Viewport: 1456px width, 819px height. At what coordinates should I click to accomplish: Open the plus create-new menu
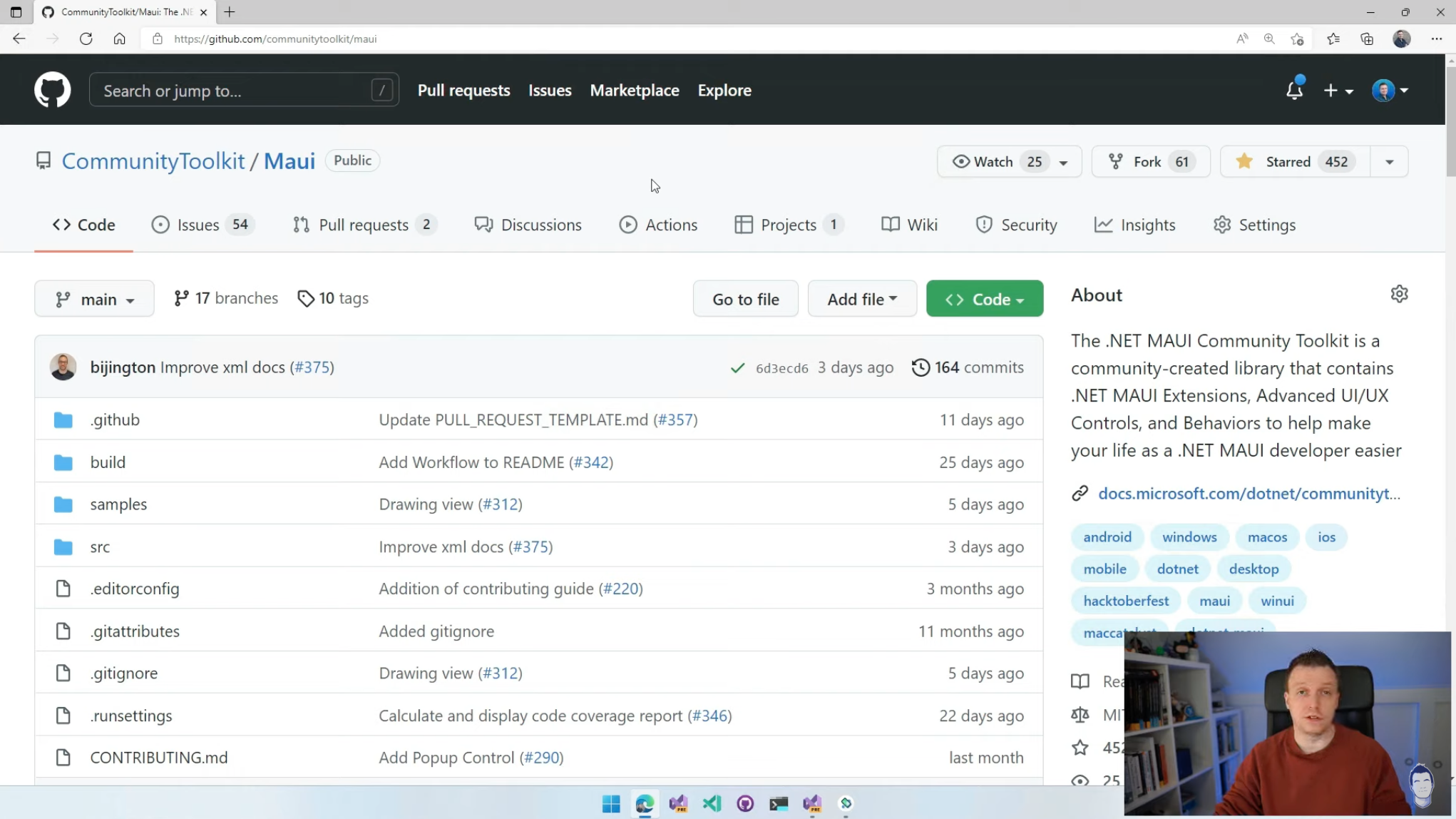(x=1338, y=91)
